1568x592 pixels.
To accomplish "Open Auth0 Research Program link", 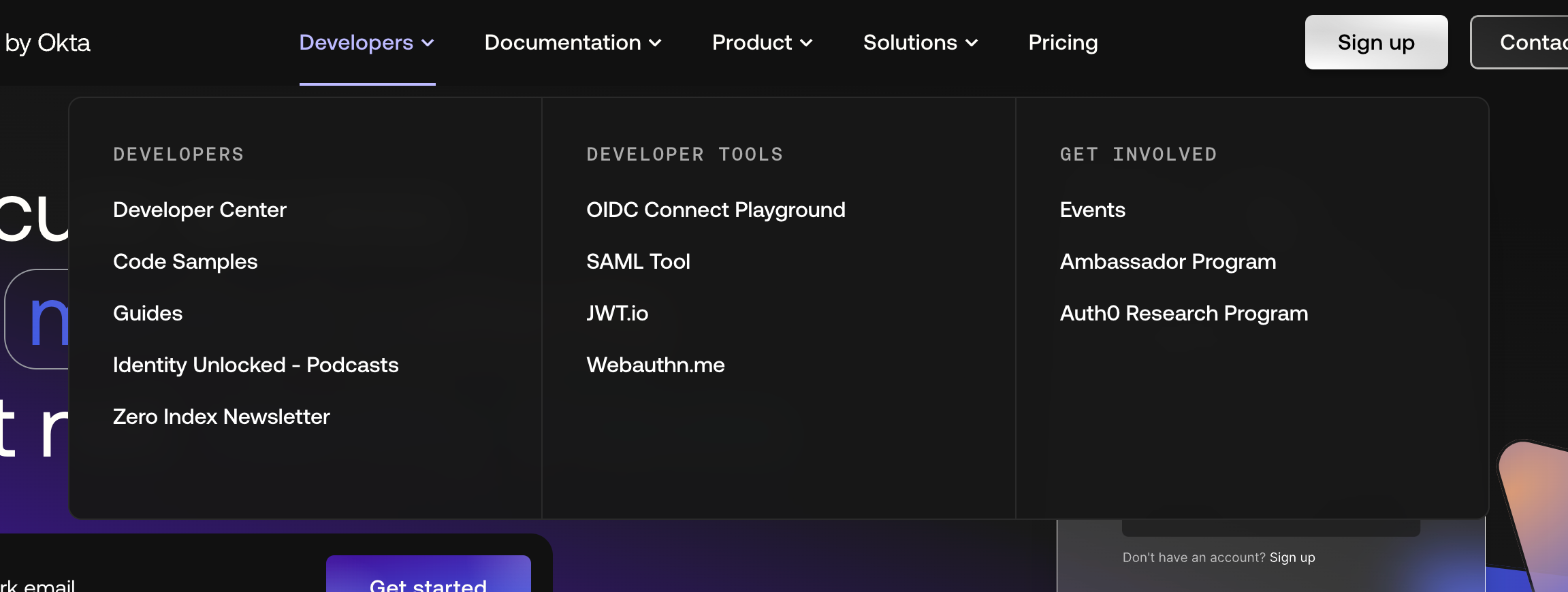I will click(1183, 313).
